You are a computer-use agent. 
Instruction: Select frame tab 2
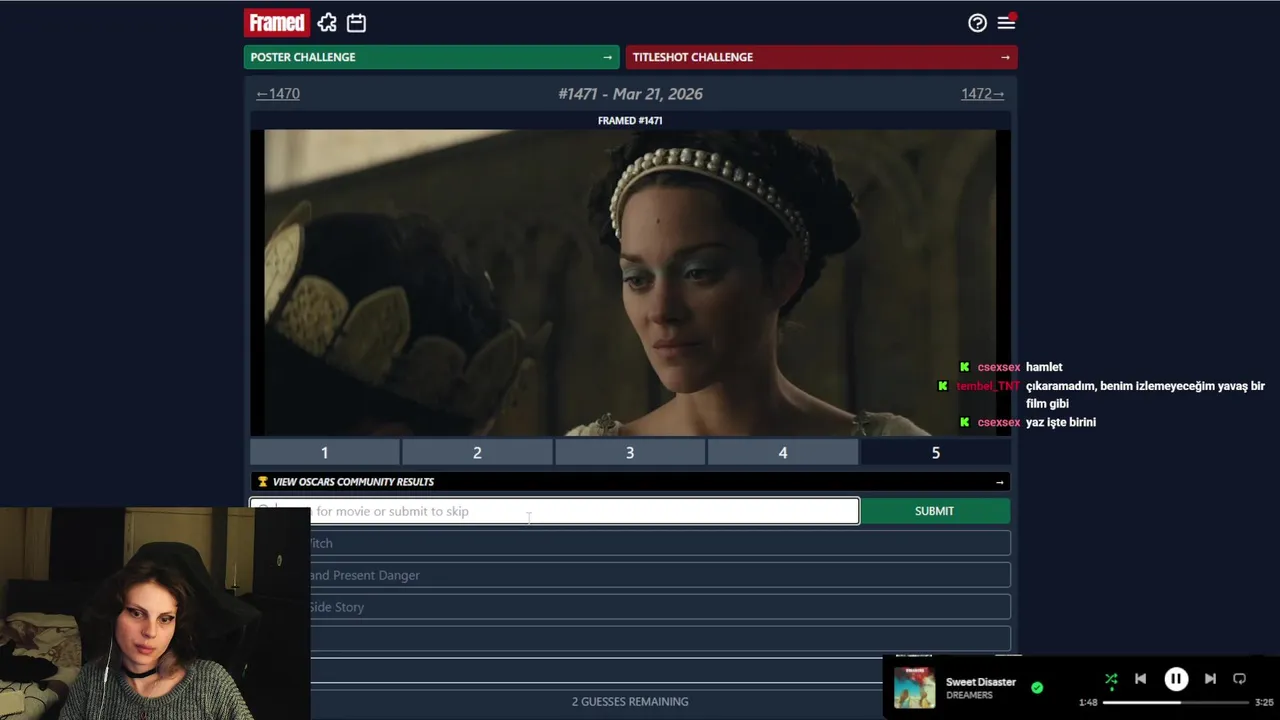point(477,453)
